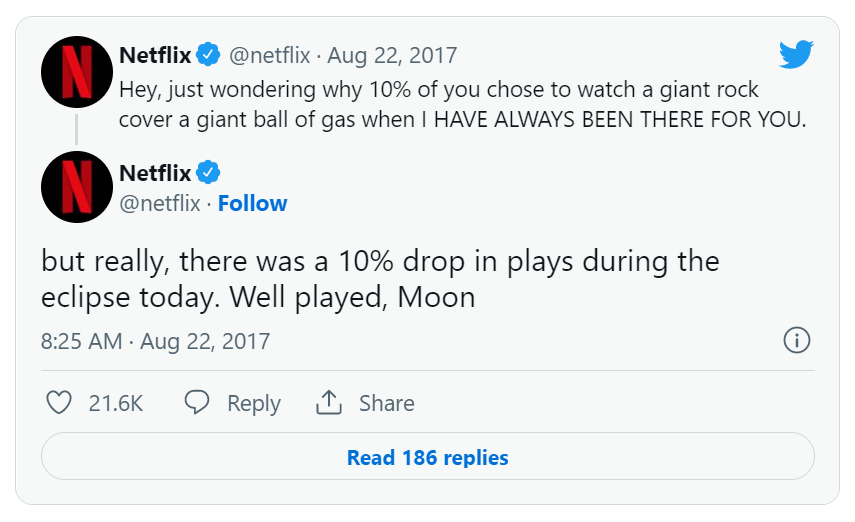Click the Twitter bird logo
855x522 pixels.
tap(796, 54)
